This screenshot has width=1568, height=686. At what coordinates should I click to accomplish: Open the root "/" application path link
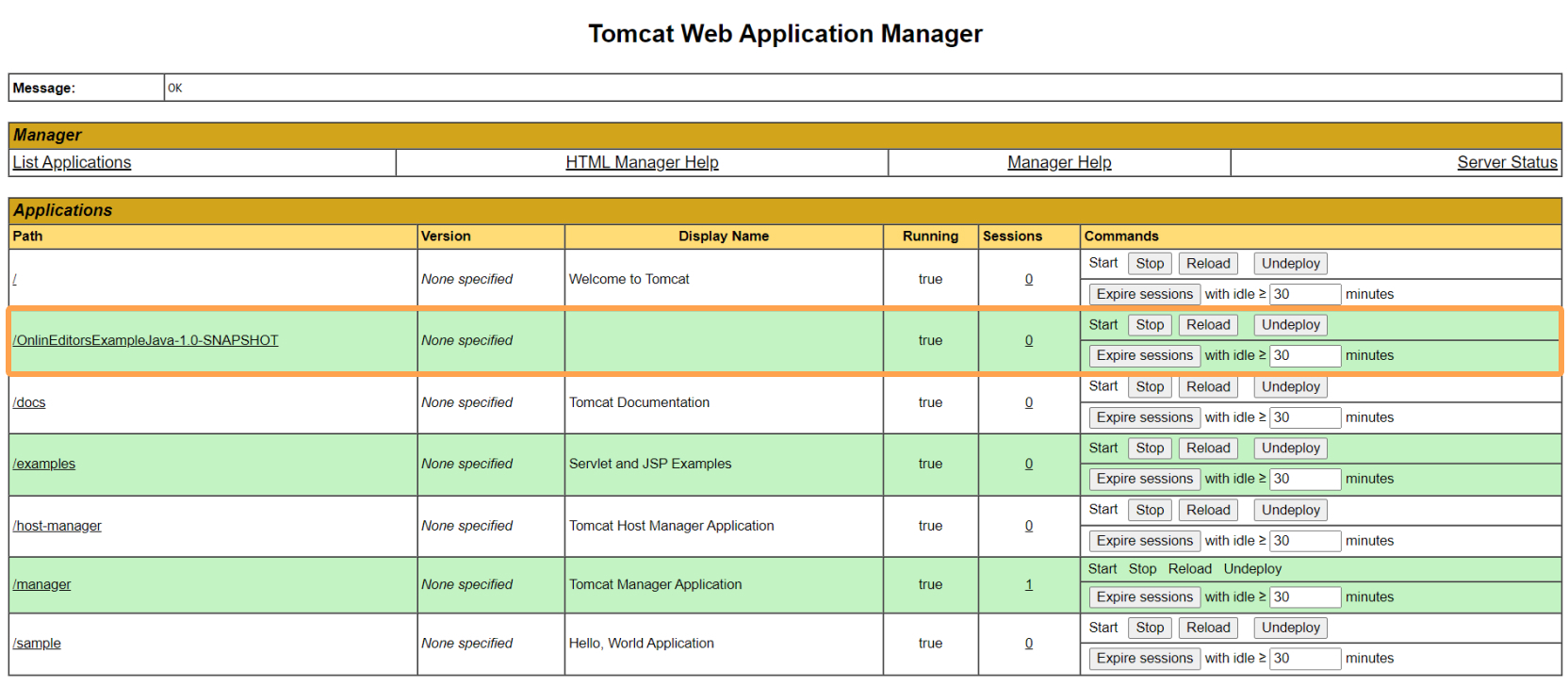[x=15, y=279]
